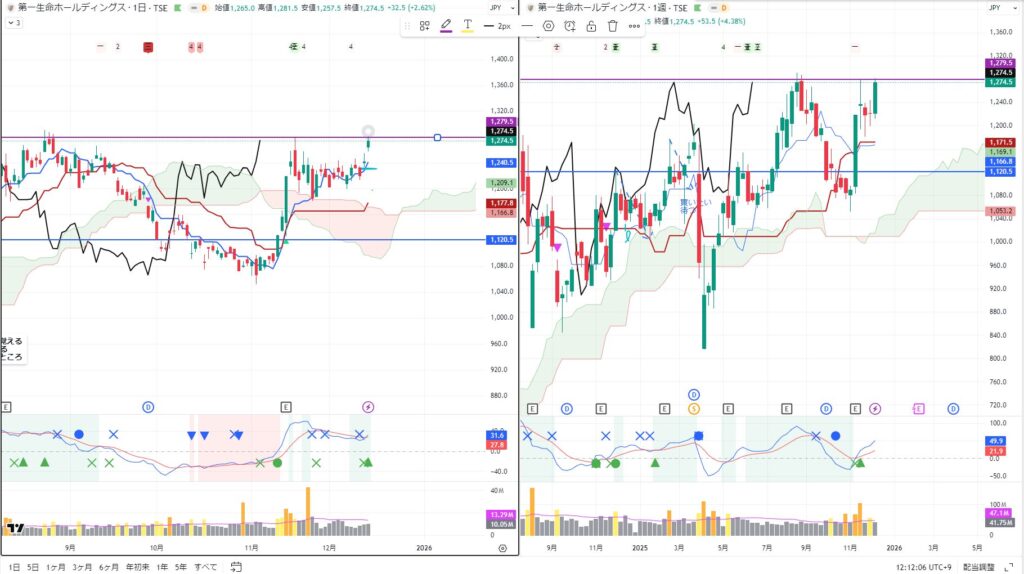Viewport: 1024px width, 574px height.
Task: Select the 1日 time range
Action: pyautogui.click(x=13, y=566)
